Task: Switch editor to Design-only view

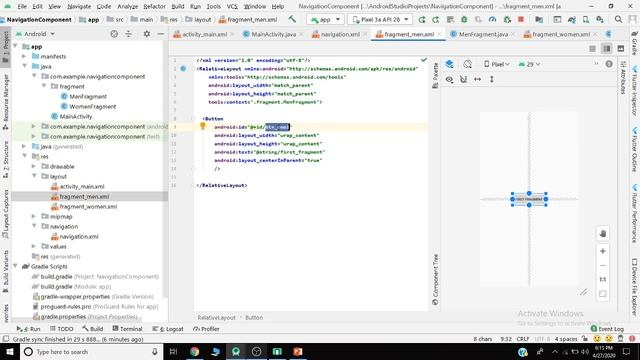Action: 621,49
